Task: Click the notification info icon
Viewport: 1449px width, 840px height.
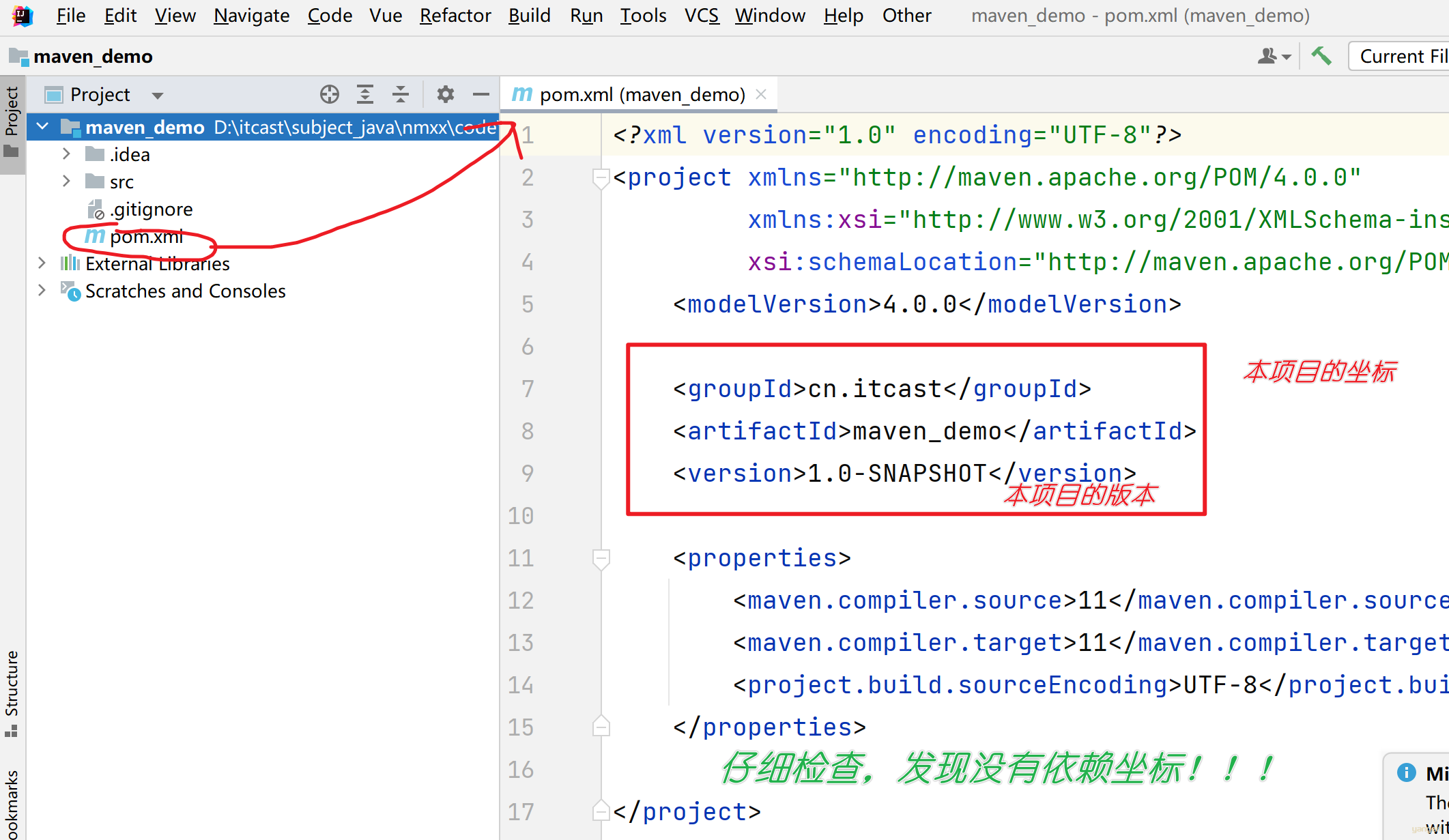Action: coord(1406,772)
